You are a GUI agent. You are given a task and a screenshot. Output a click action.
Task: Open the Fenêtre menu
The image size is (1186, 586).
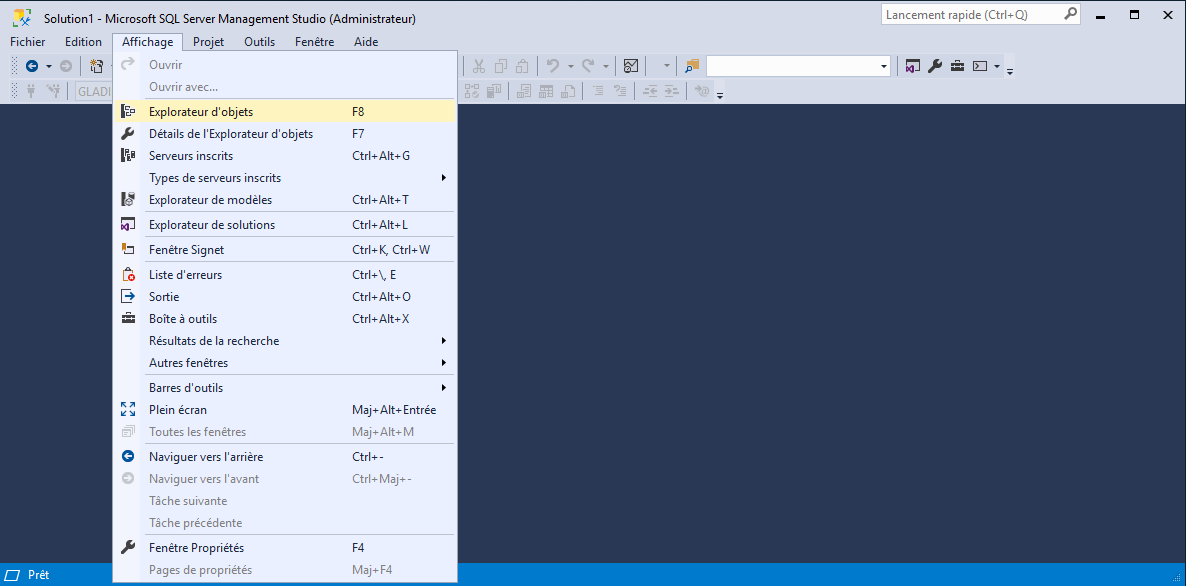coord(315,42)
